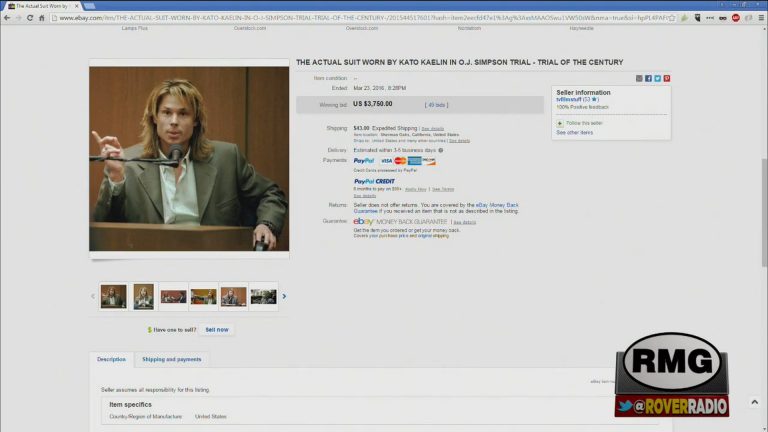Share listing on Facebook
The height and width of the screenshot is (432, 768).
tap(648, 78)
